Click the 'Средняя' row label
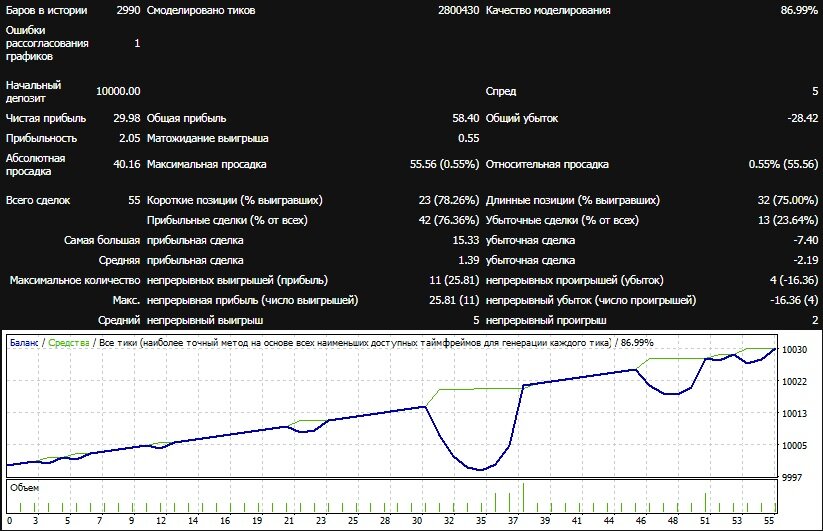823x531 pixels. pos(119,260)
